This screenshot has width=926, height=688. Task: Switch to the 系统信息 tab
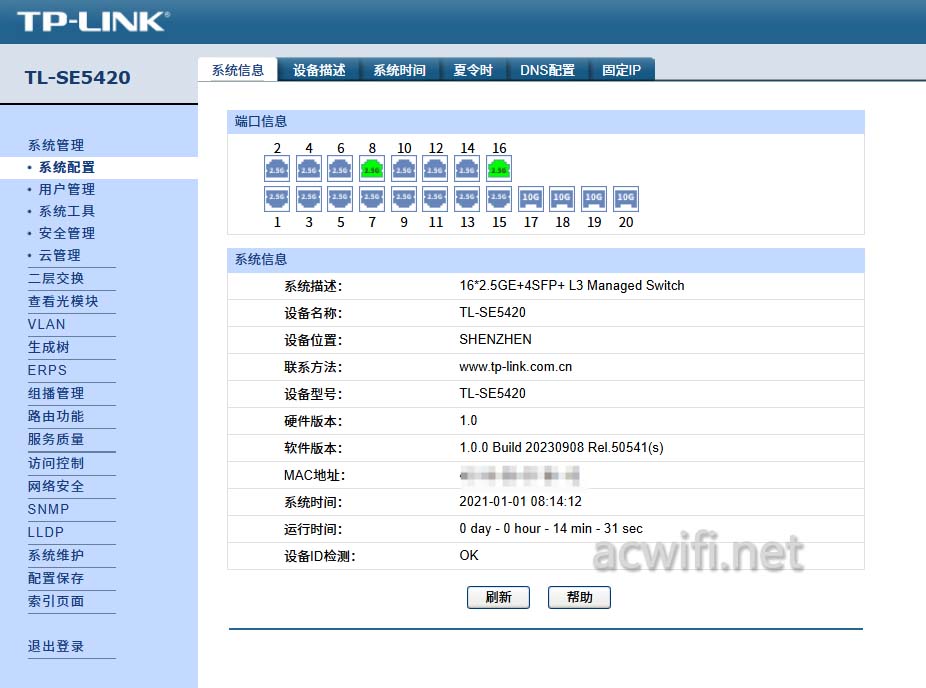pyautogui.click(x=237, y=70)
